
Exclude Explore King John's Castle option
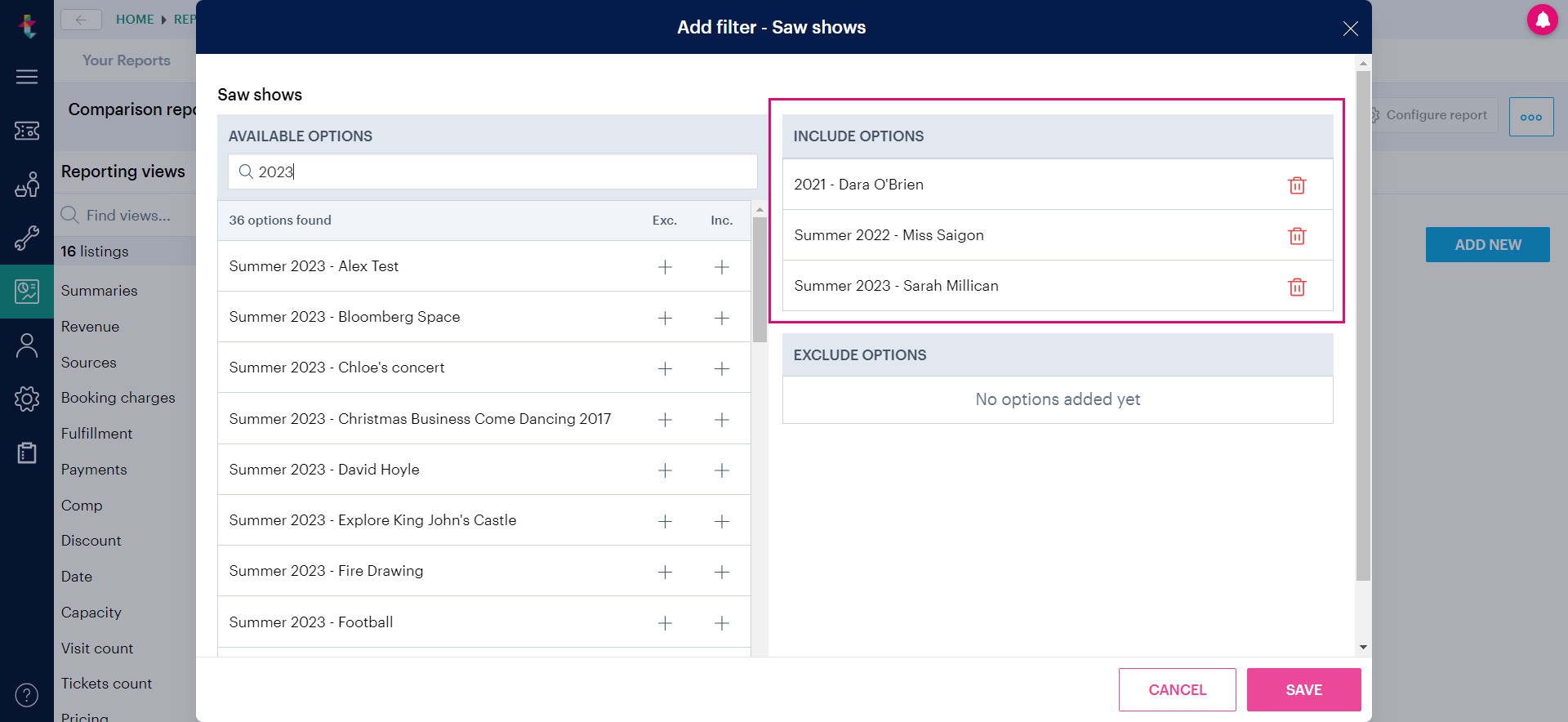[666, 521]
